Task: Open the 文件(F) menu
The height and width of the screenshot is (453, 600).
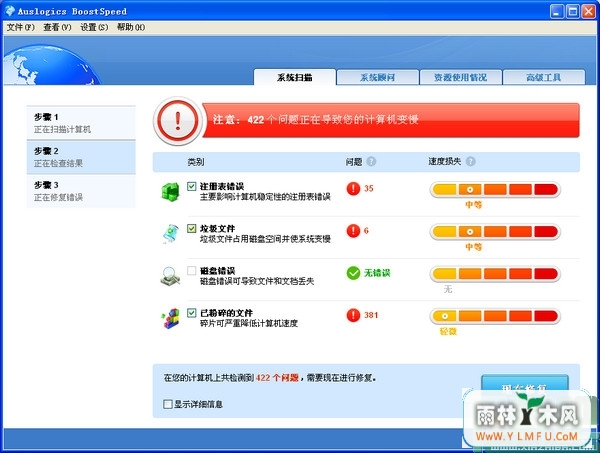Action: tap(21, 27)
